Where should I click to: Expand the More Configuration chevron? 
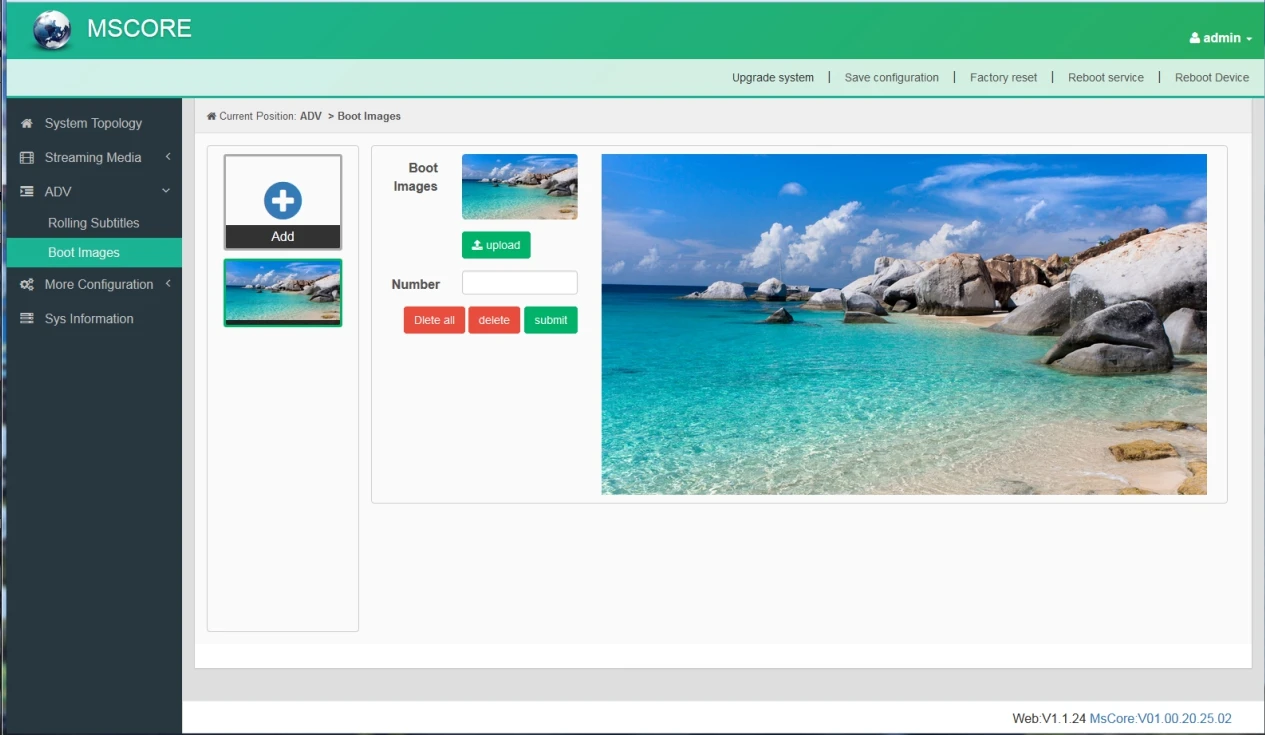click(168, 284)
